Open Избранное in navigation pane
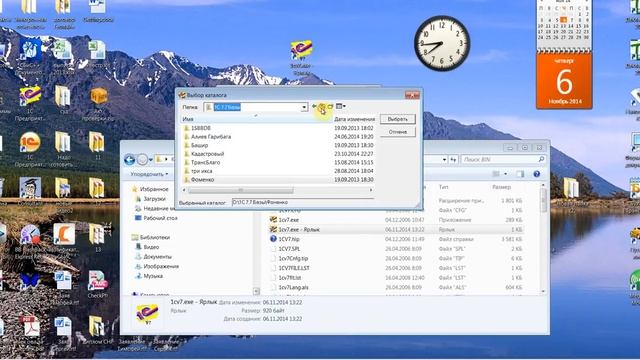This screenshot has height=360, width=640. tap(154, 189)
